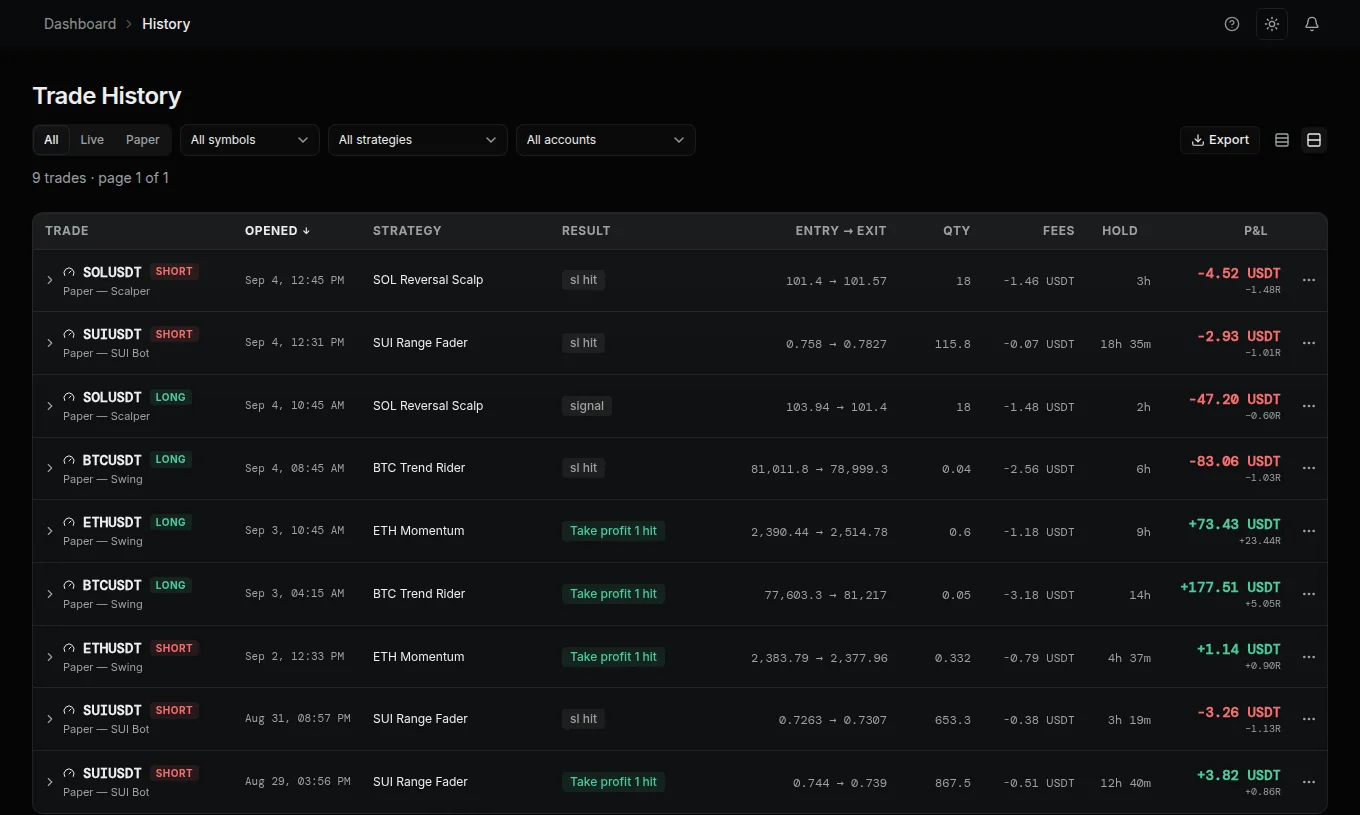This screenshot has width=1360, height=815.
Task: Select the Live trades filter tab
Action: [x=92, y=140]
